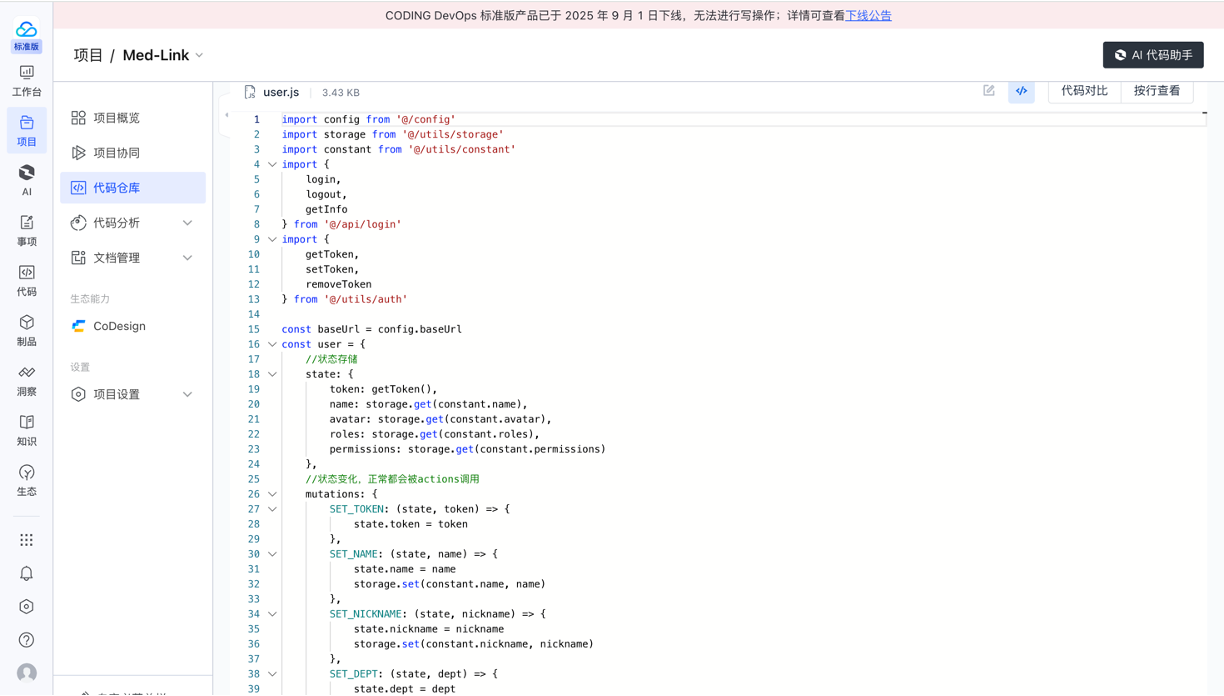Select 项目概览 in the sidebar
This screenshot has height=696, width=1224.
click(117, 118)
